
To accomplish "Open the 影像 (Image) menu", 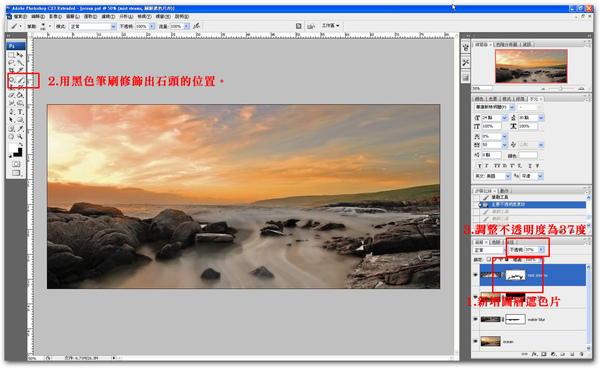I will click(55, 16).
